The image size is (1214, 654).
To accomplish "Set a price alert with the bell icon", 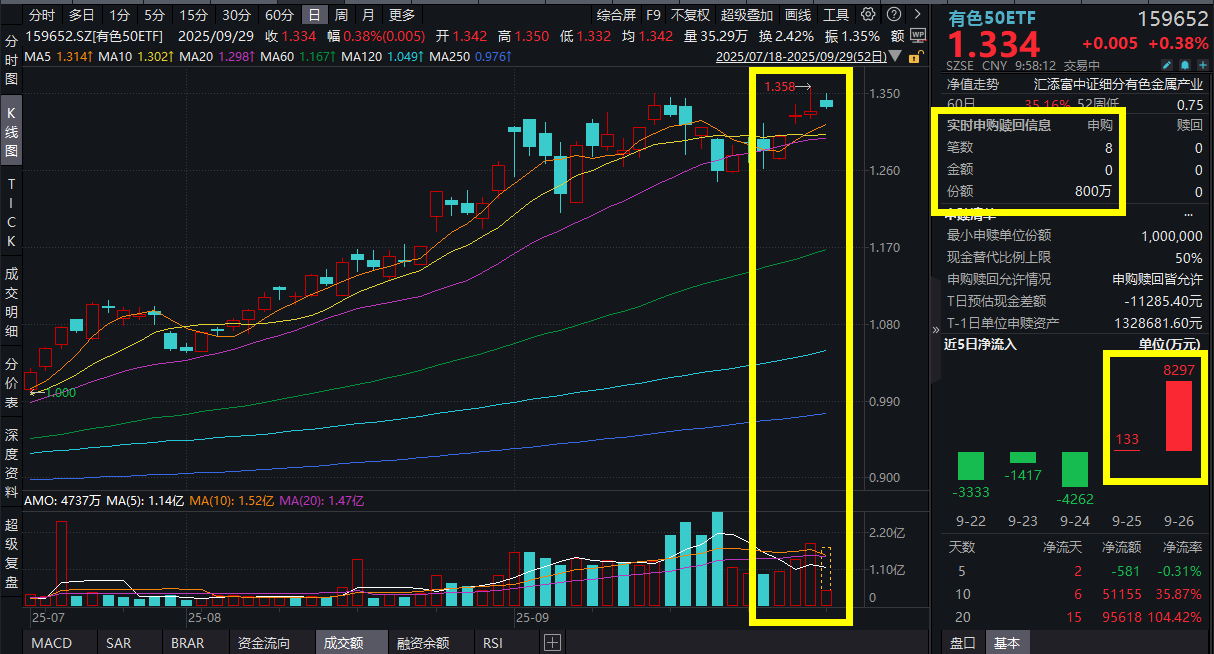I will [x=1185, y=63].
